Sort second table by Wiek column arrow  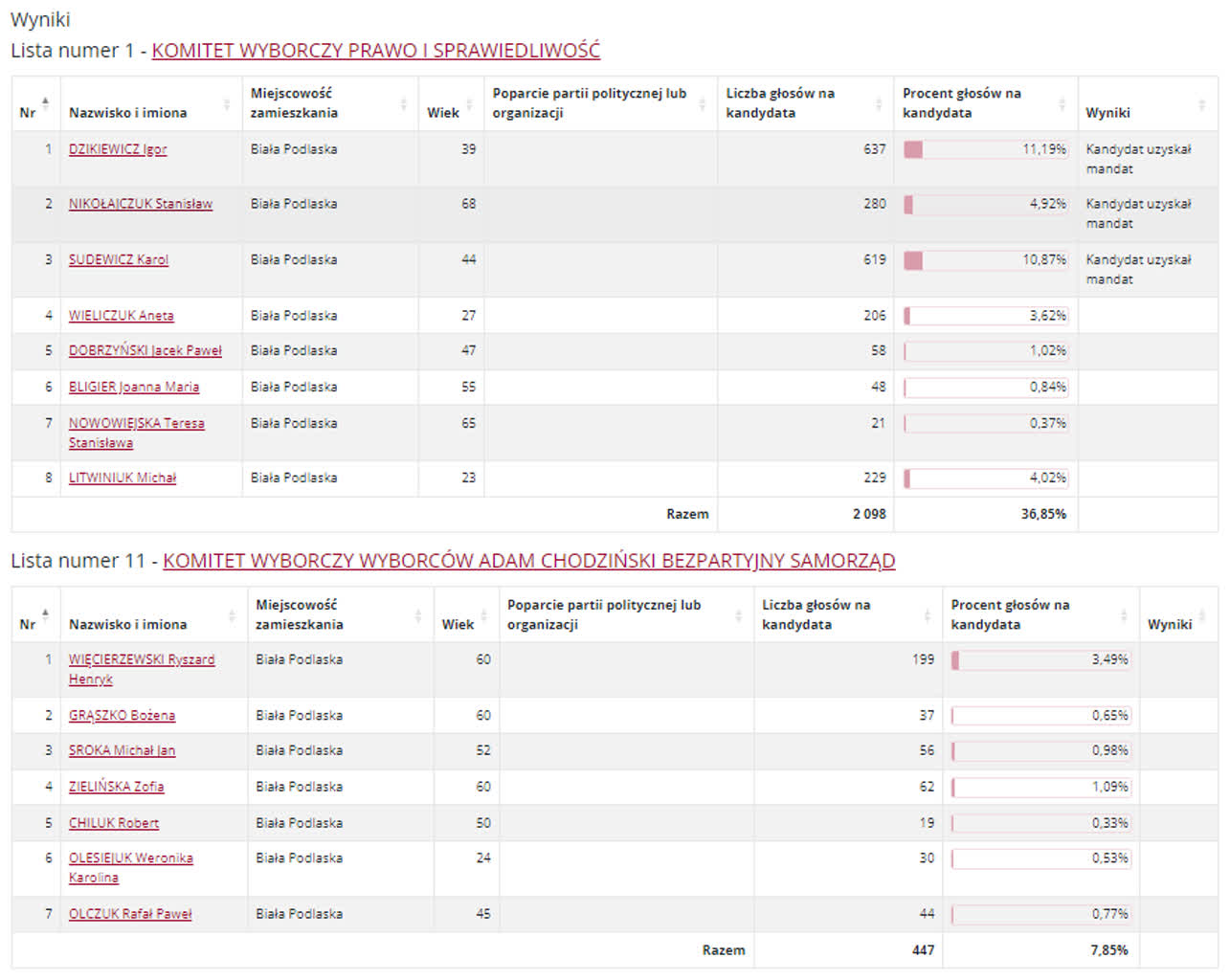click(483, 615)
